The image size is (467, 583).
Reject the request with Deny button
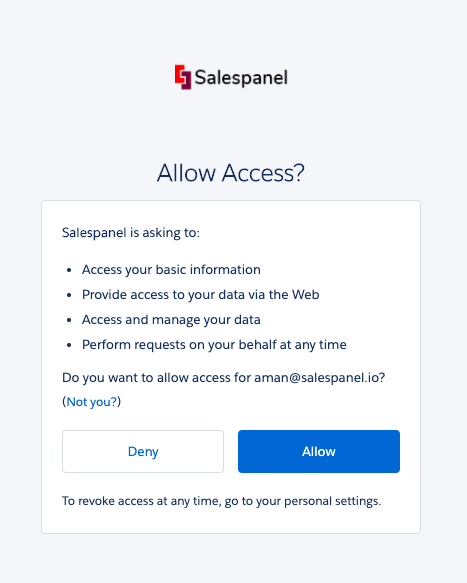(x=143, y=451)
